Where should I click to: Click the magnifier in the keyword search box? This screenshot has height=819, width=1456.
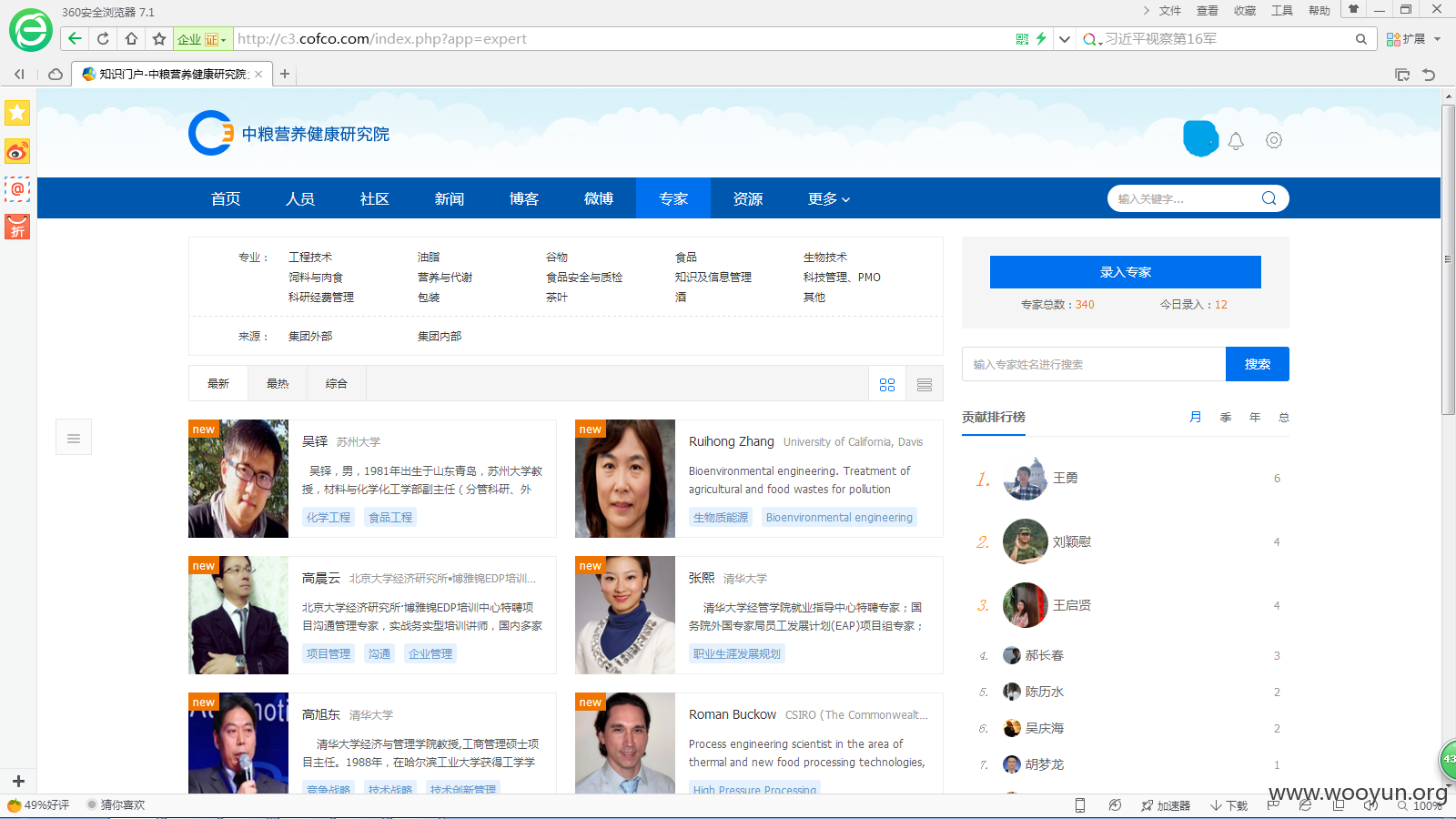pos(1269,198)
